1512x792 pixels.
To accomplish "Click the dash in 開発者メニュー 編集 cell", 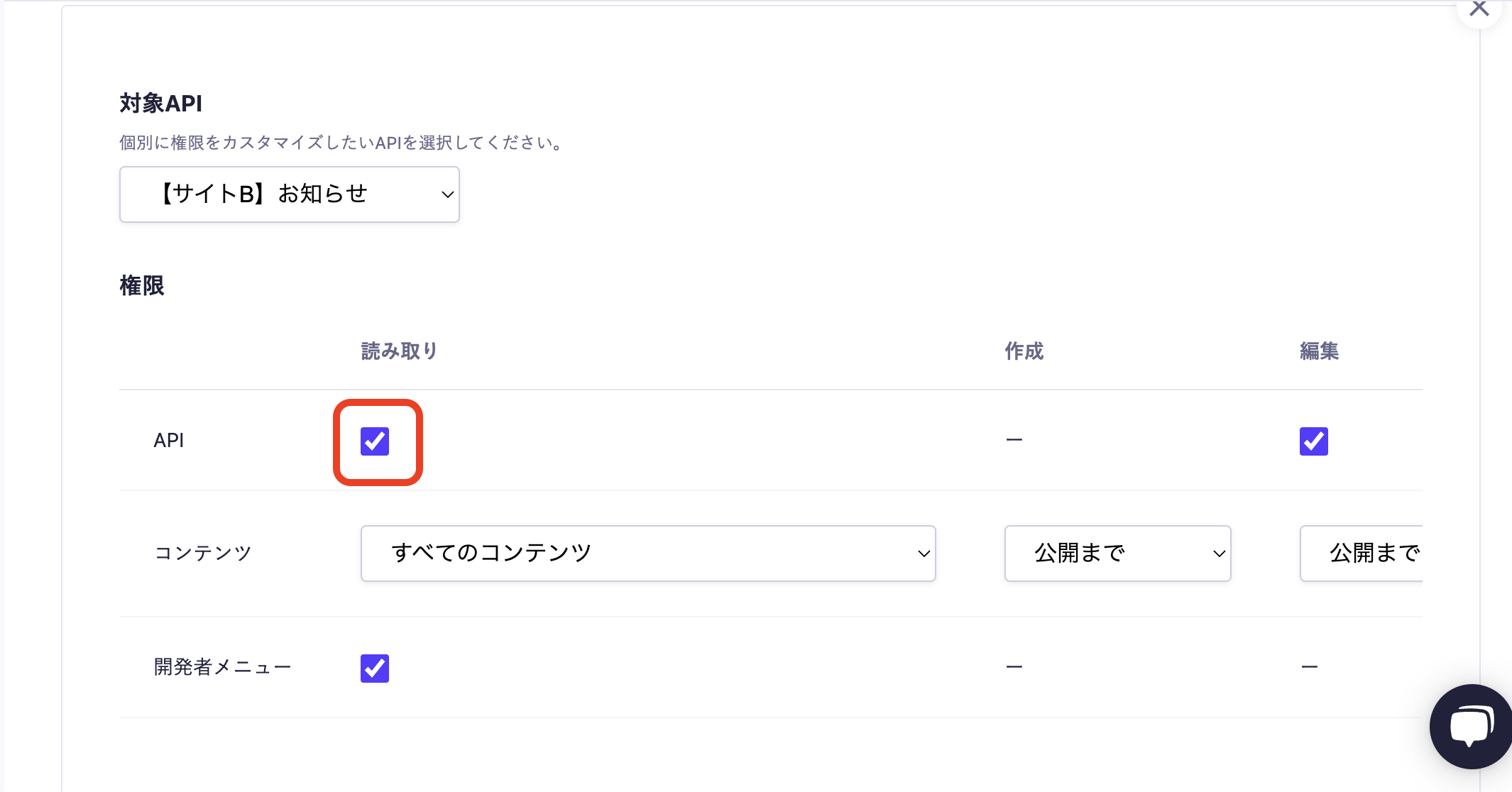I will [x=1310, y=667].
